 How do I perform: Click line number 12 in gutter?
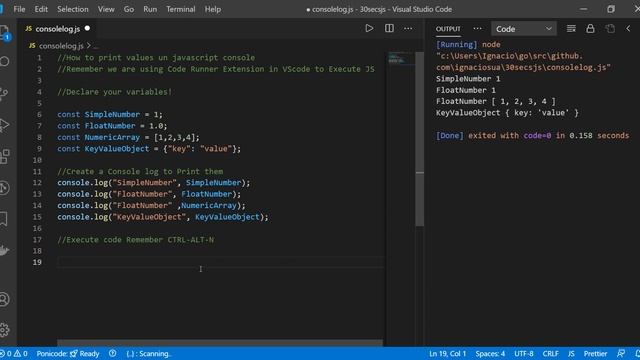click(x=37, y=182)
